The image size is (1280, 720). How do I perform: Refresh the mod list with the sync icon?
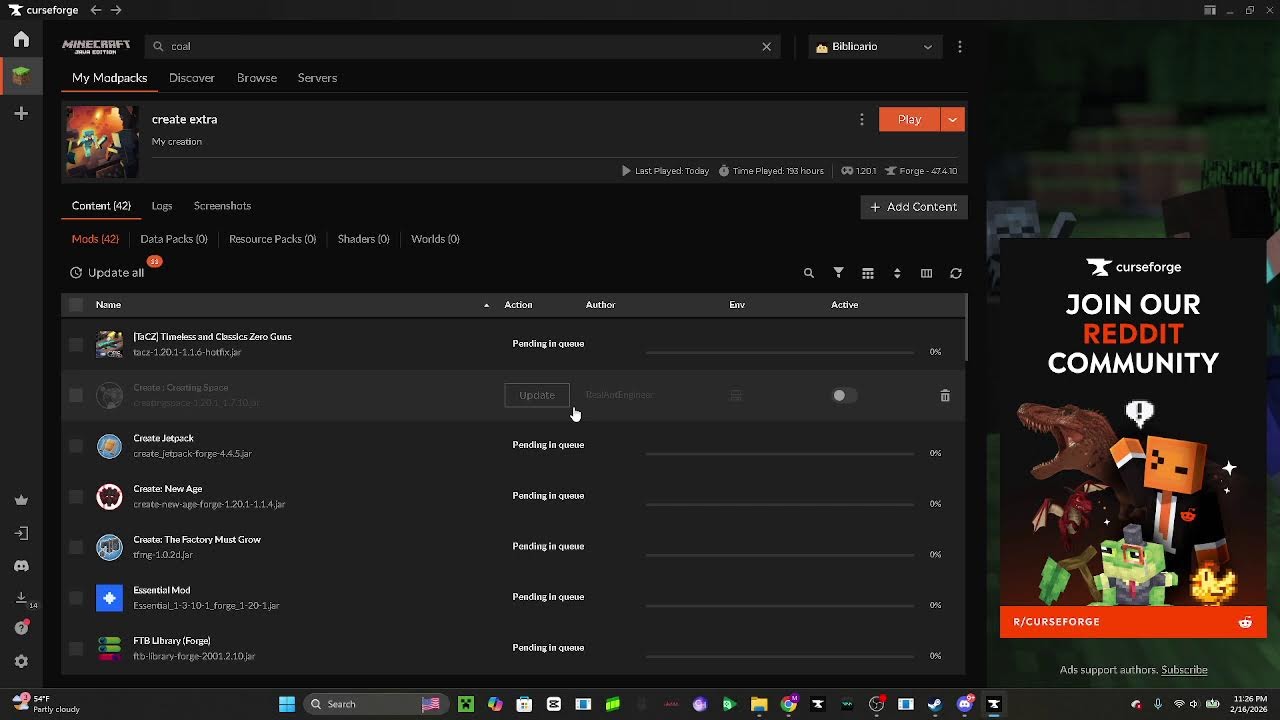click(956, 273)
